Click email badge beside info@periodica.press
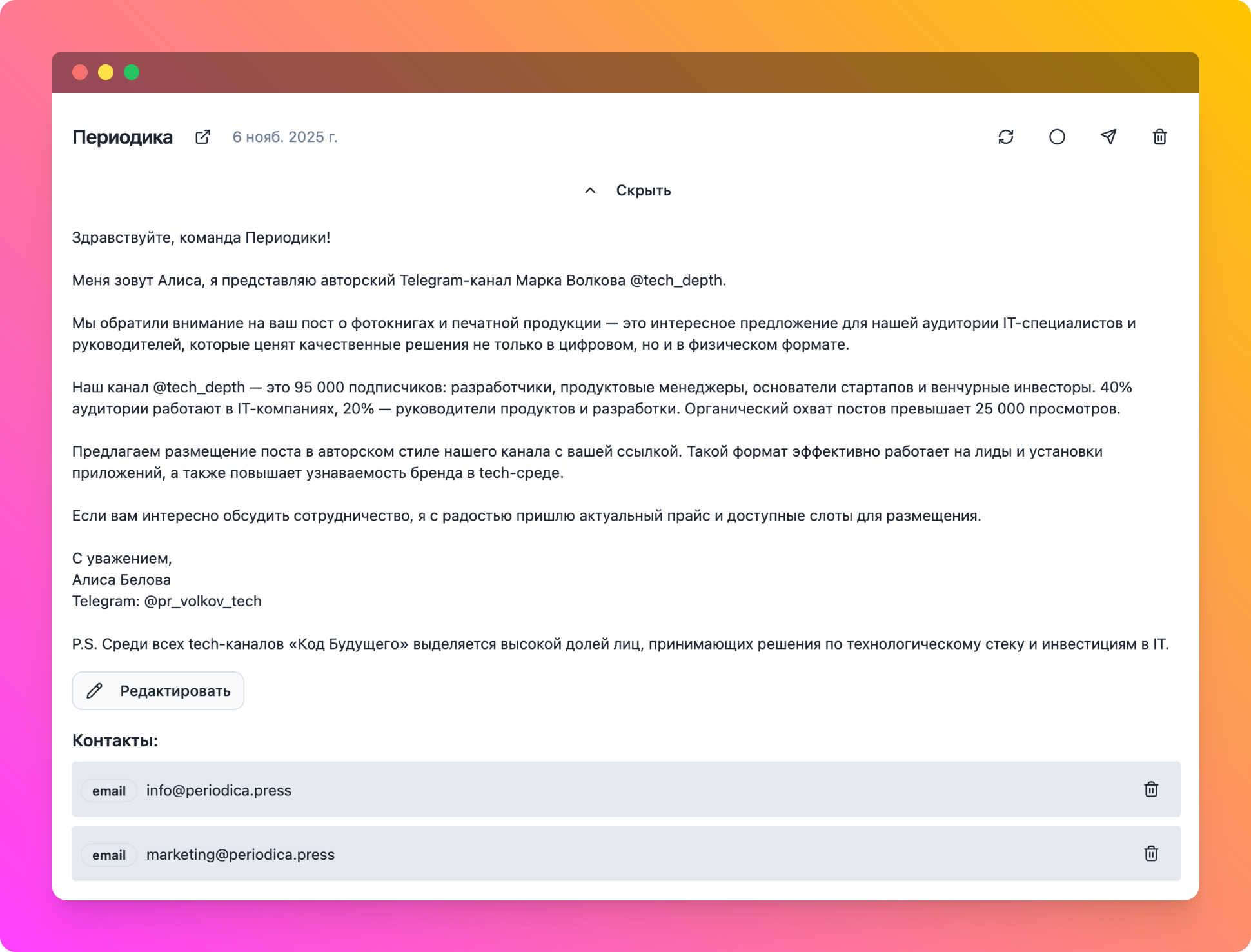Viewport: 1251px width, 952px height. (109, 791)
